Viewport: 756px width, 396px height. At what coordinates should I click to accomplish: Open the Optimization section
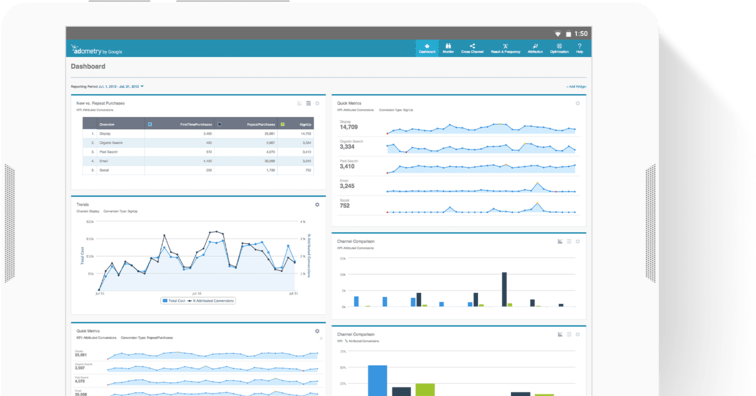coord(559,48)
